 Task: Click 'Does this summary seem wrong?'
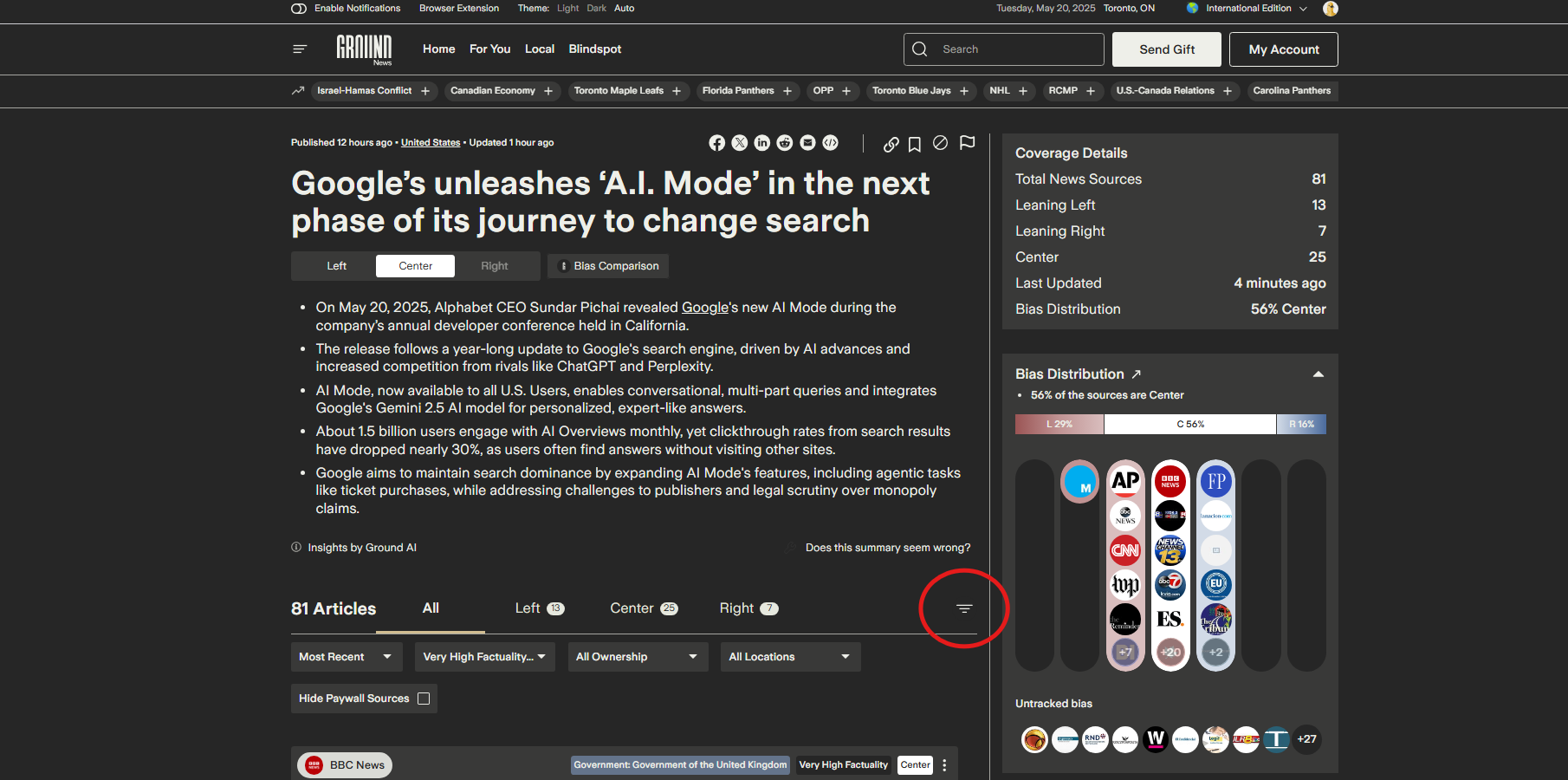pyautogui.click(x=888, y=548)
